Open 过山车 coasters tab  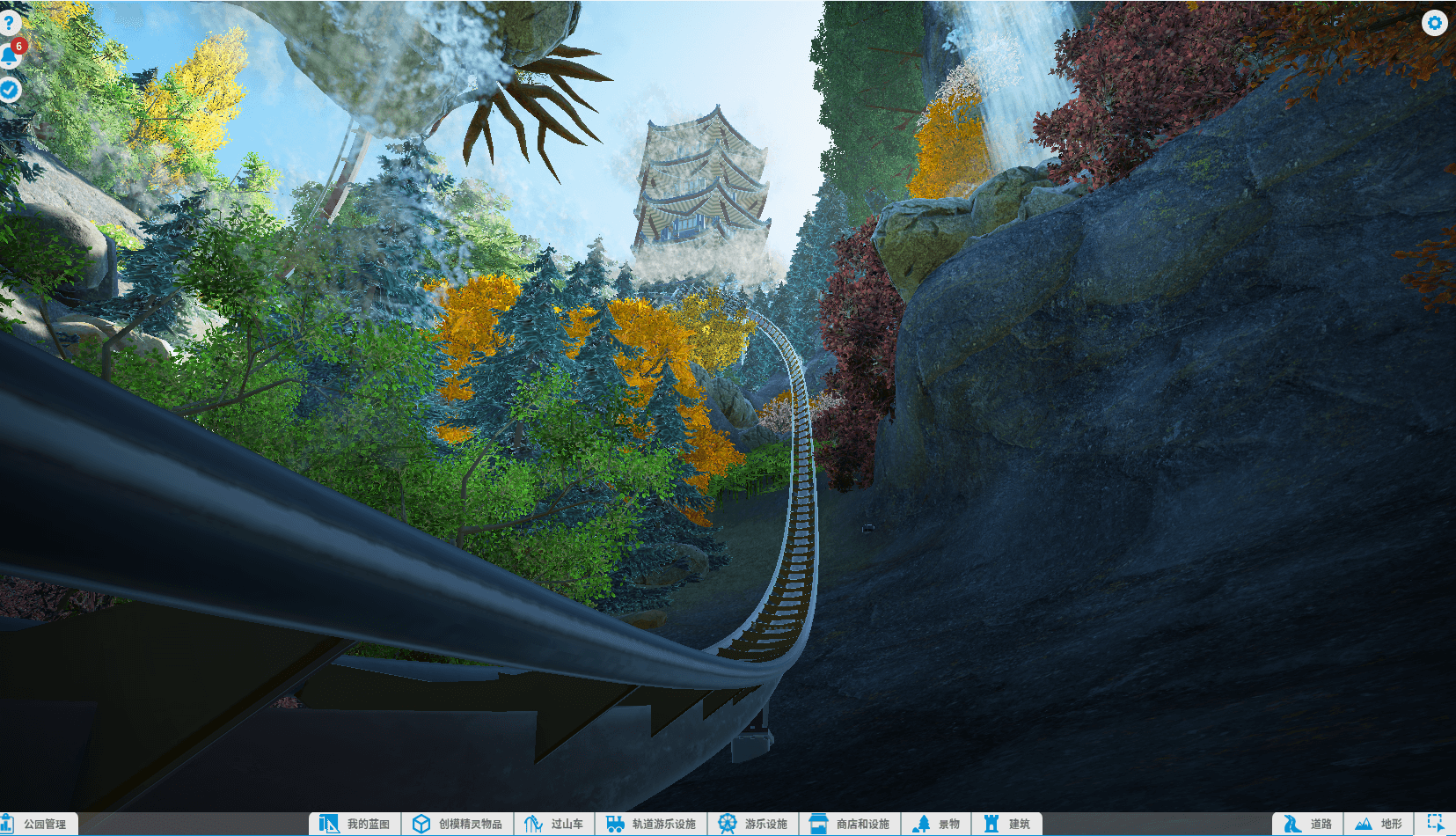point(554,824)
